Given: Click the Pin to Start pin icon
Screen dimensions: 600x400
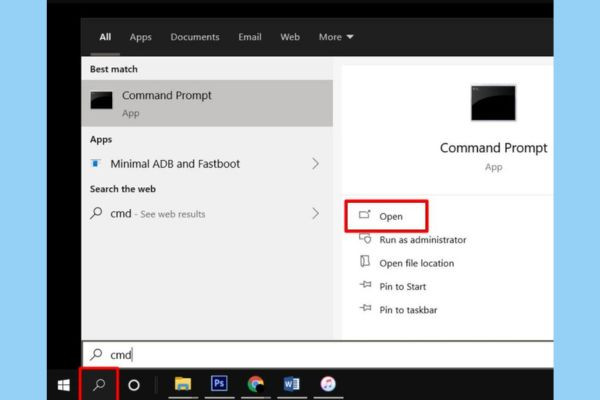Looking at the screenshot, I should pyautogui.click(x=365, y=284).
